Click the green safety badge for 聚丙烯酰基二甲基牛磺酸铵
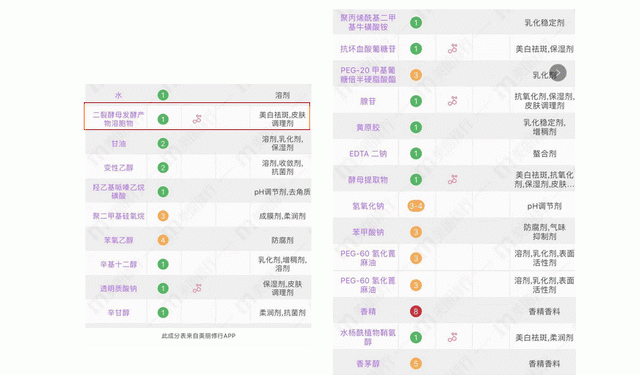The width and height of the screenshot is (640, 375). point(416,22)
